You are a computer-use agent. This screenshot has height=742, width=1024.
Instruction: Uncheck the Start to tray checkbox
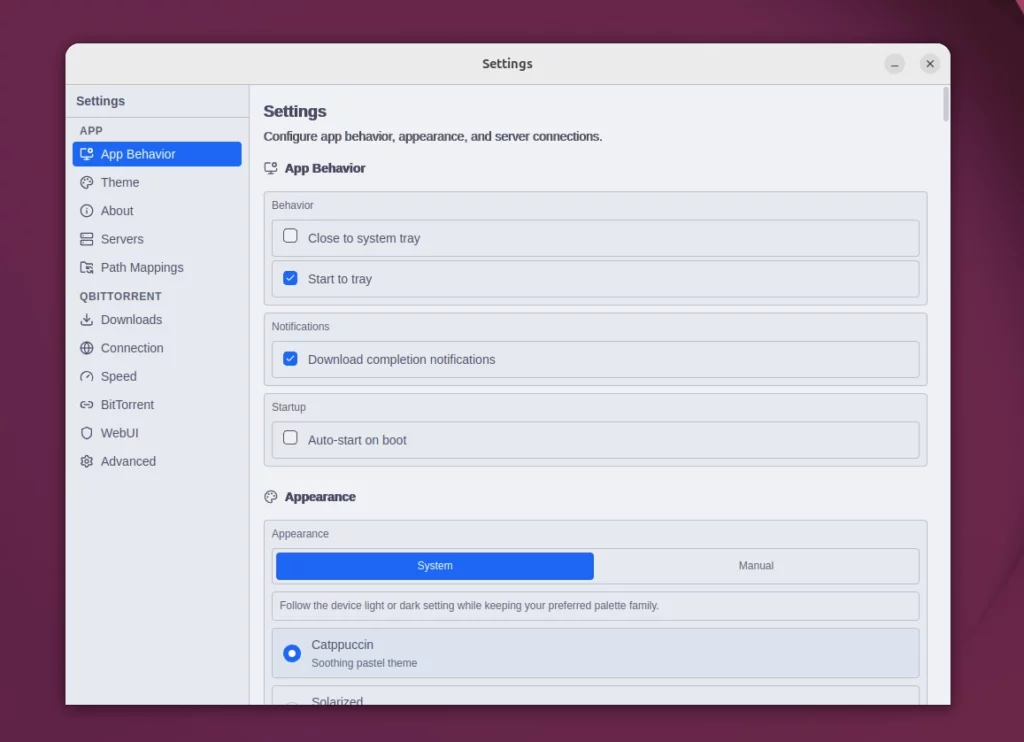(290, 278)
